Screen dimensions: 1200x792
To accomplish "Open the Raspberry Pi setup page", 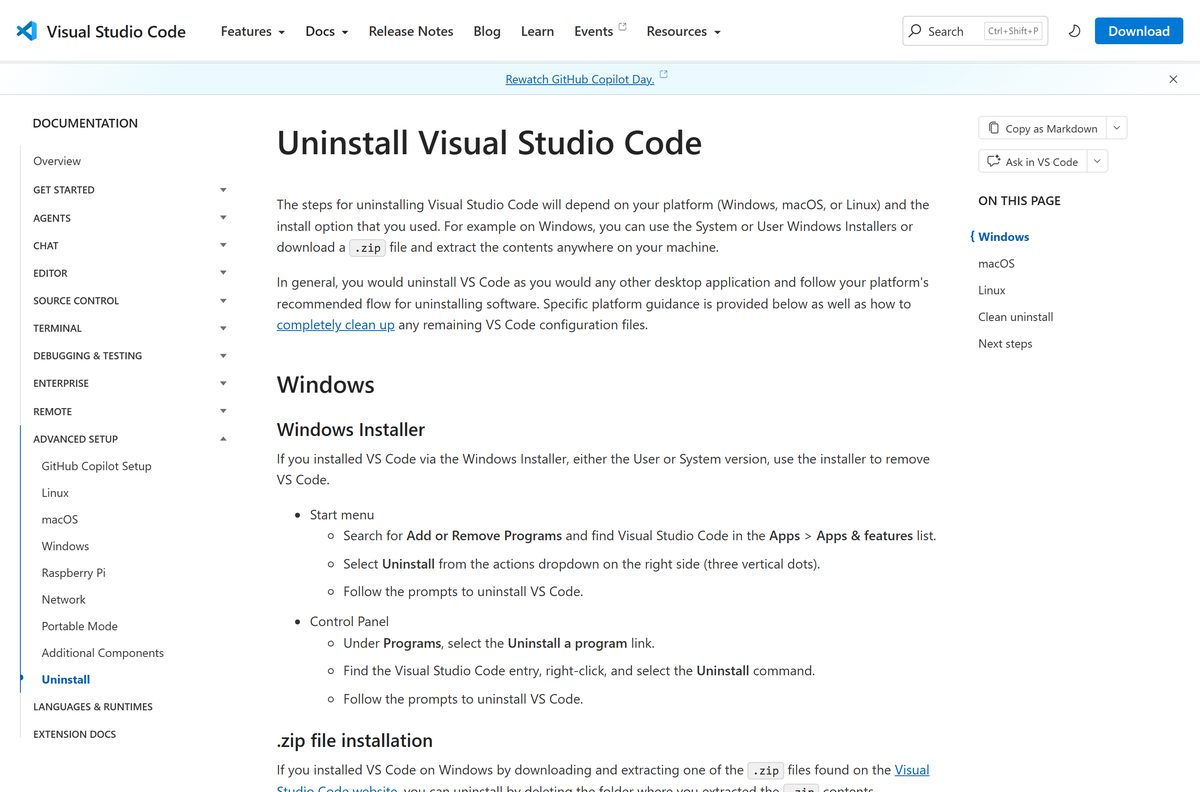I will pos(74,573).
